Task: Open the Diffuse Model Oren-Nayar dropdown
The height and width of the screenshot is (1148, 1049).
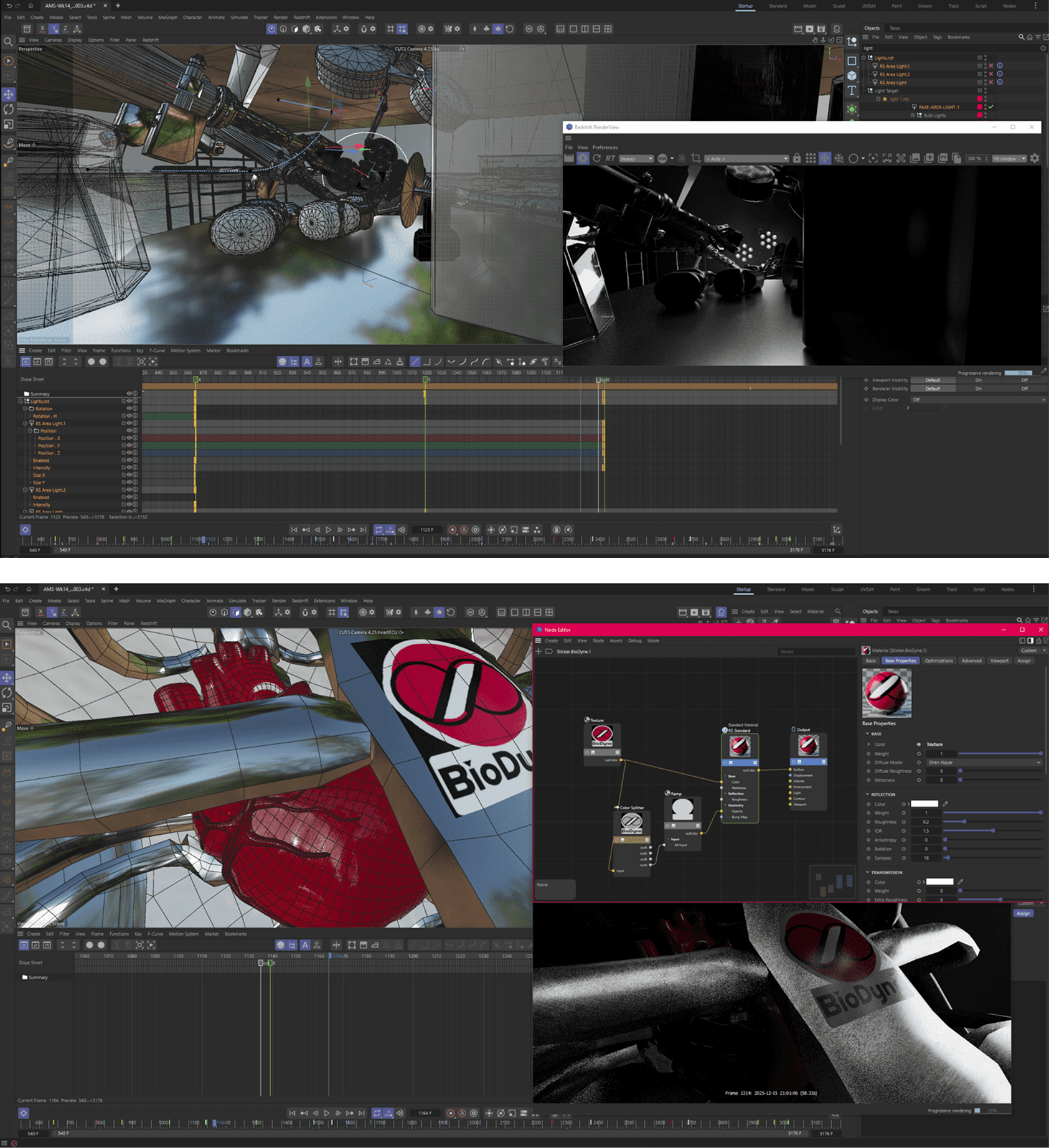Action: point(983,762)
